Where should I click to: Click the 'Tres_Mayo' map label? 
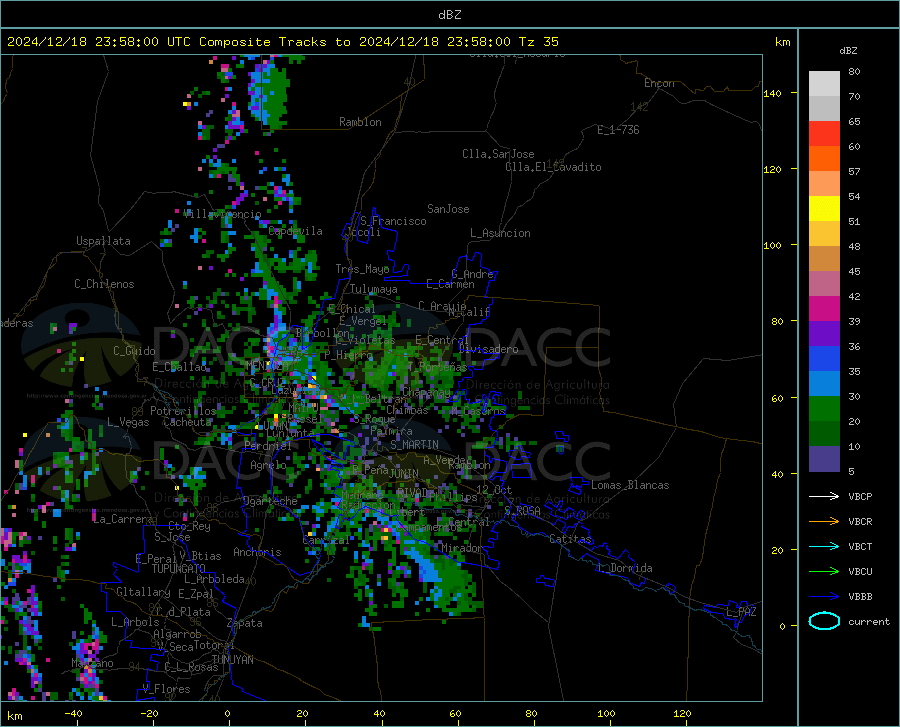click(362, 269)
